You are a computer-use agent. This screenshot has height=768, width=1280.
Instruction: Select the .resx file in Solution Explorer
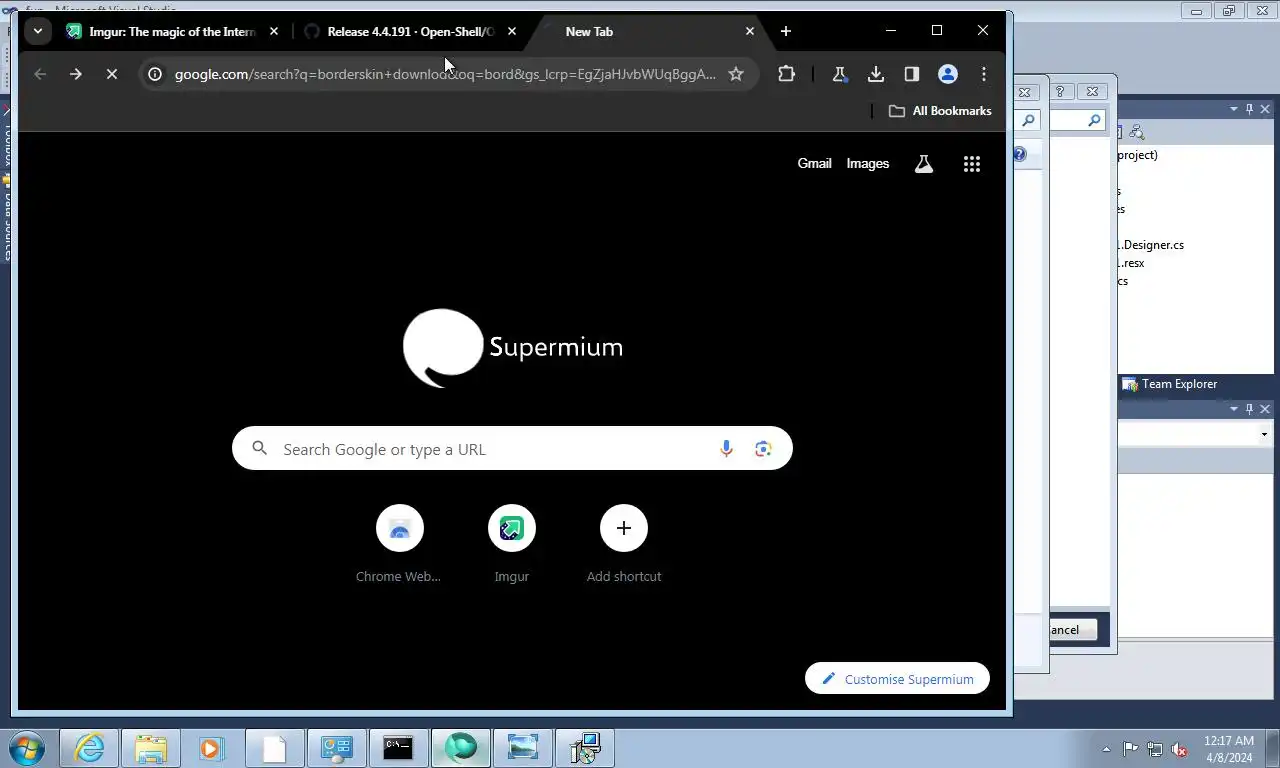[1131, 263]
